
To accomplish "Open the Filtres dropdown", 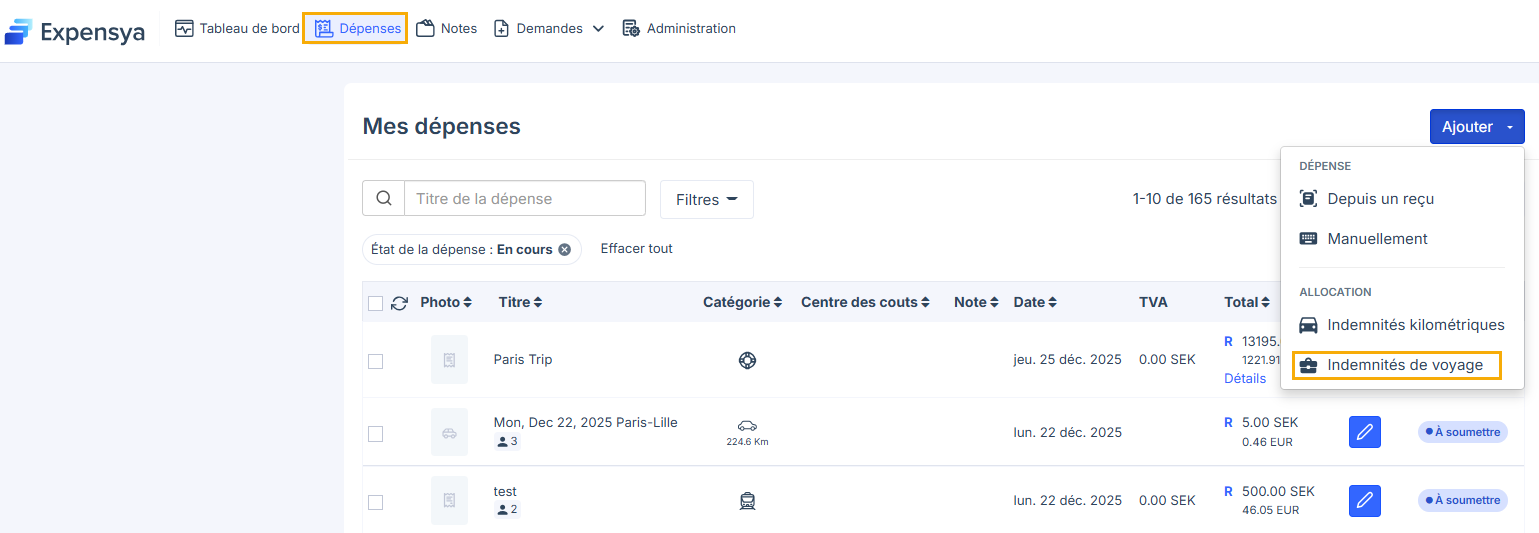I will pos(706,200).
